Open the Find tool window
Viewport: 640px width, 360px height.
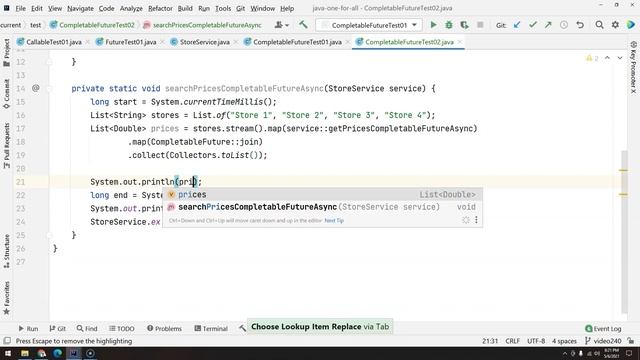(87, 329)
